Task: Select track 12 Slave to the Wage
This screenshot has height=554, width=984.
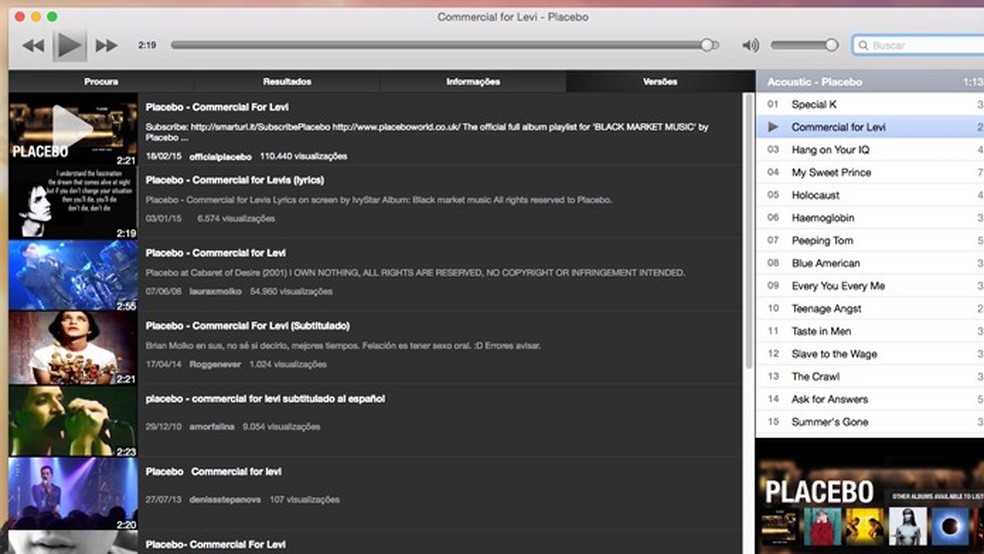Action: point(870,353)
